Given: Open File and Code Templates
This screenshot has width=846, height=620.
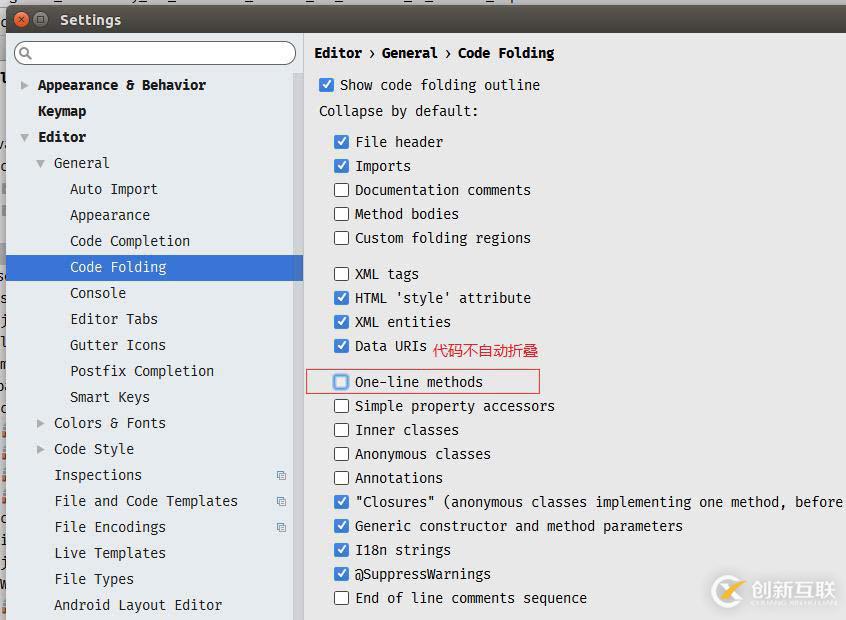Looking at the screenshot, I should [146, 501].
